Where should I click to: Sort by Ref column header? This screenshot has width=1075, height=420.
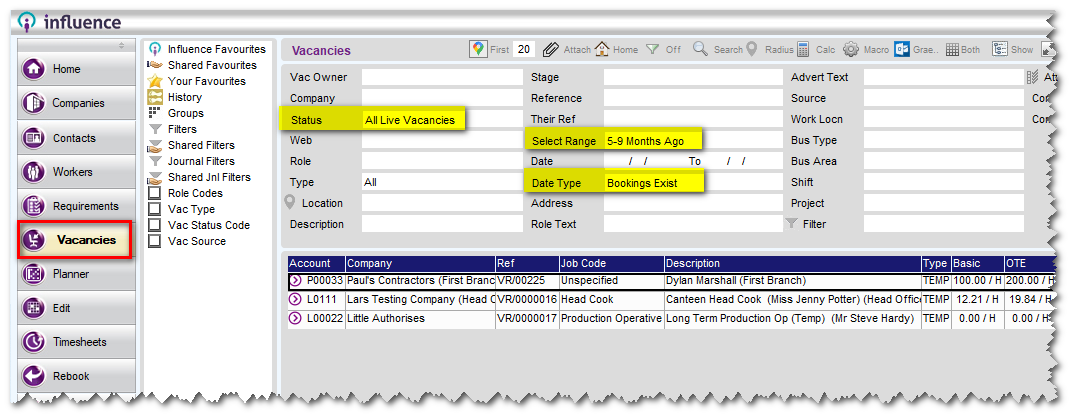(527, 263)
